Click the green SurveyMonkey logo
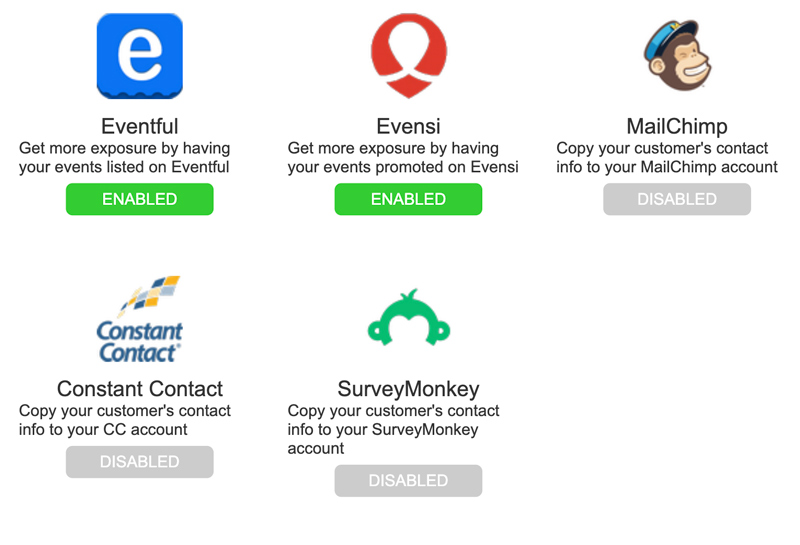 [409, 317]
